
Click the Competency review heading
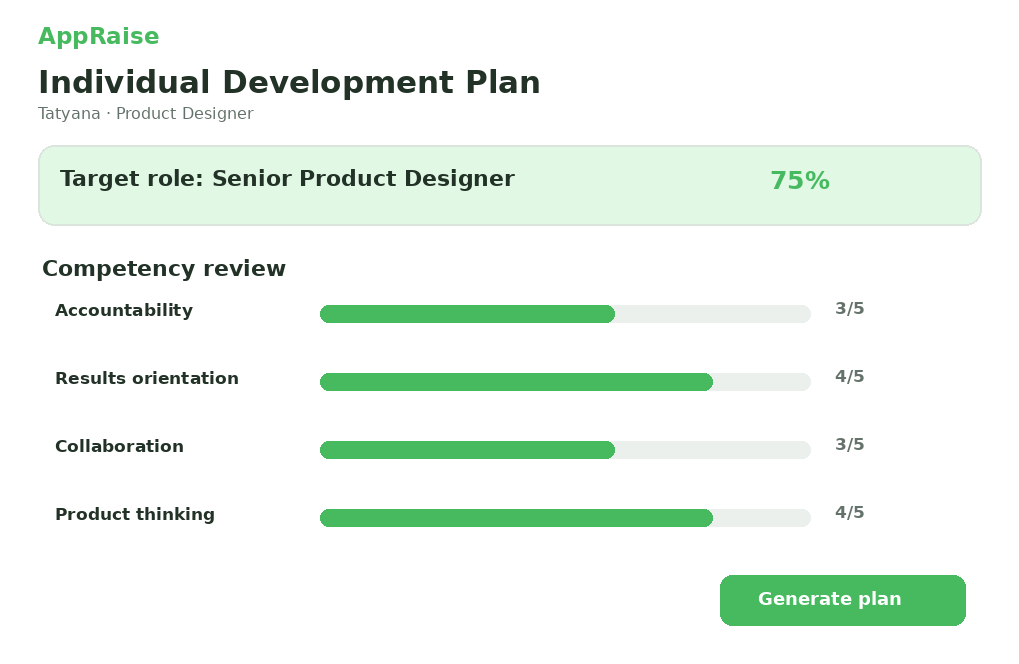[x=164, y=269]
